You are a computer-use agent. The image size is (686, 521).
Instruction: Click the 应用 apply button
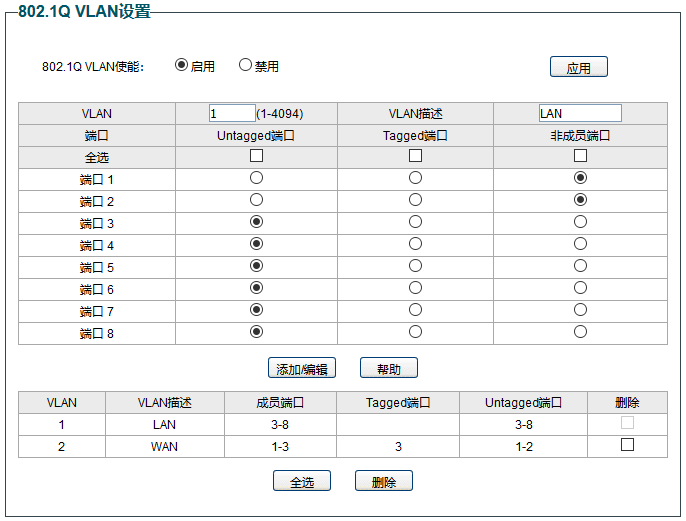click(x=578, y=67)
